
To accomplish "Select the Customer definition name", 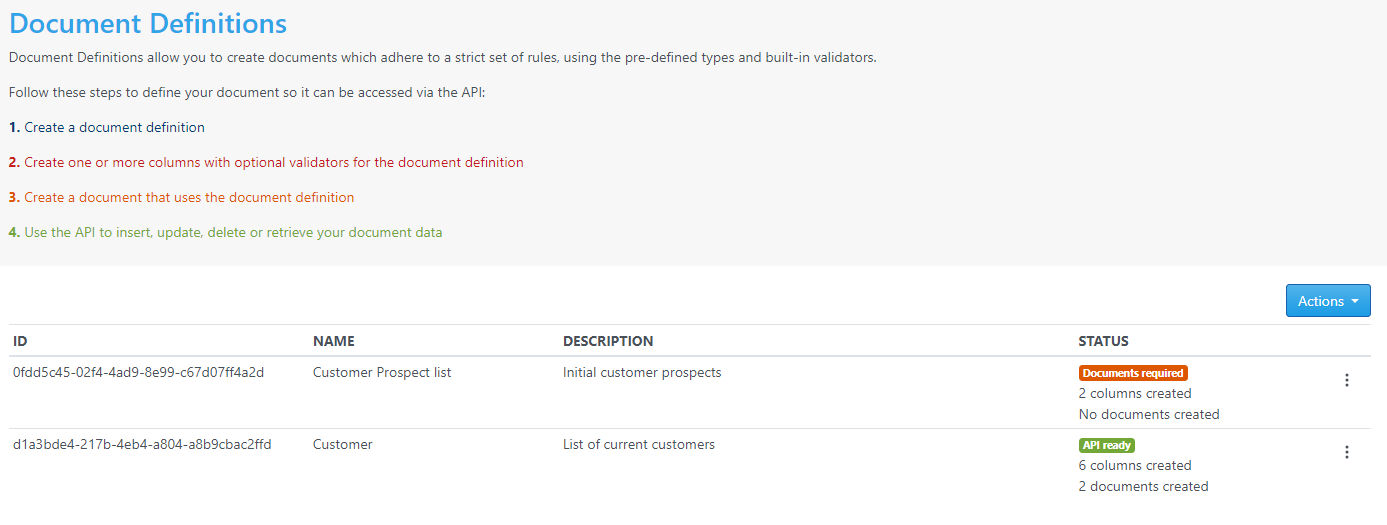I will (x=343, y=444).
